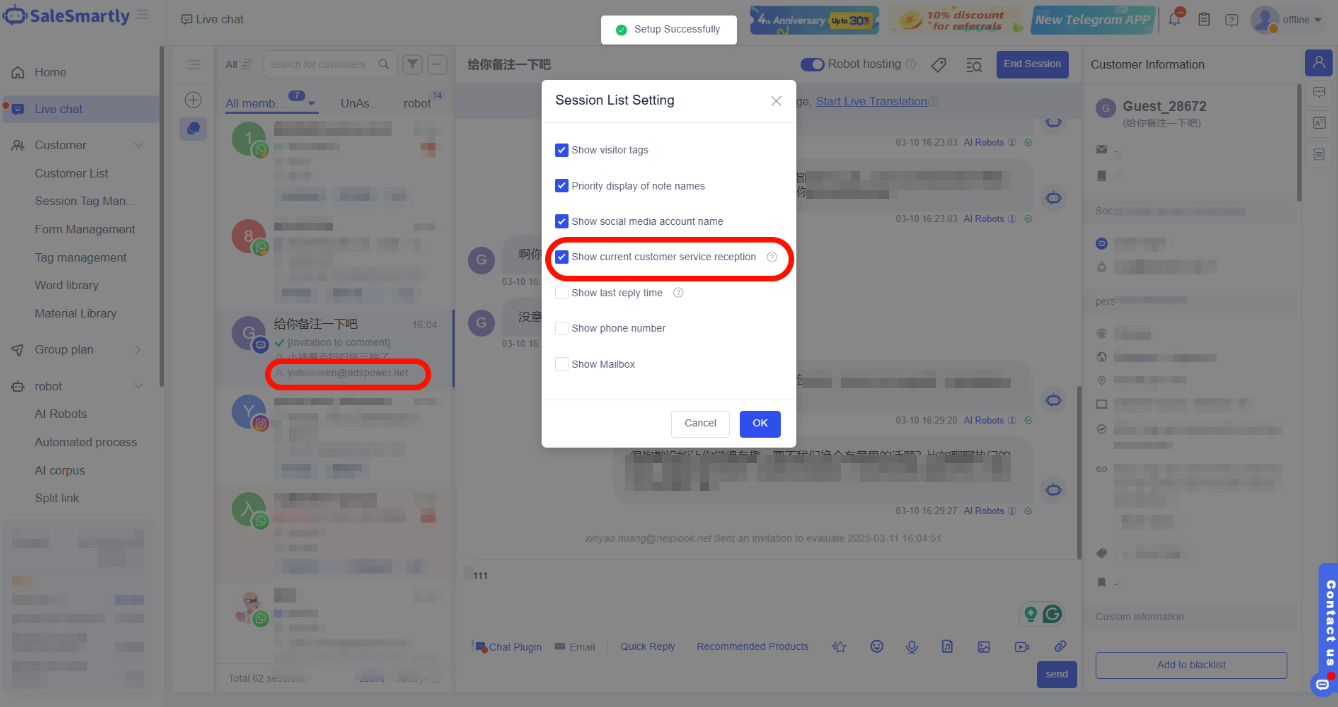Enable Show last reply time
The height and width of the screenshot is (707, 1338).
[x=562, y=293]
